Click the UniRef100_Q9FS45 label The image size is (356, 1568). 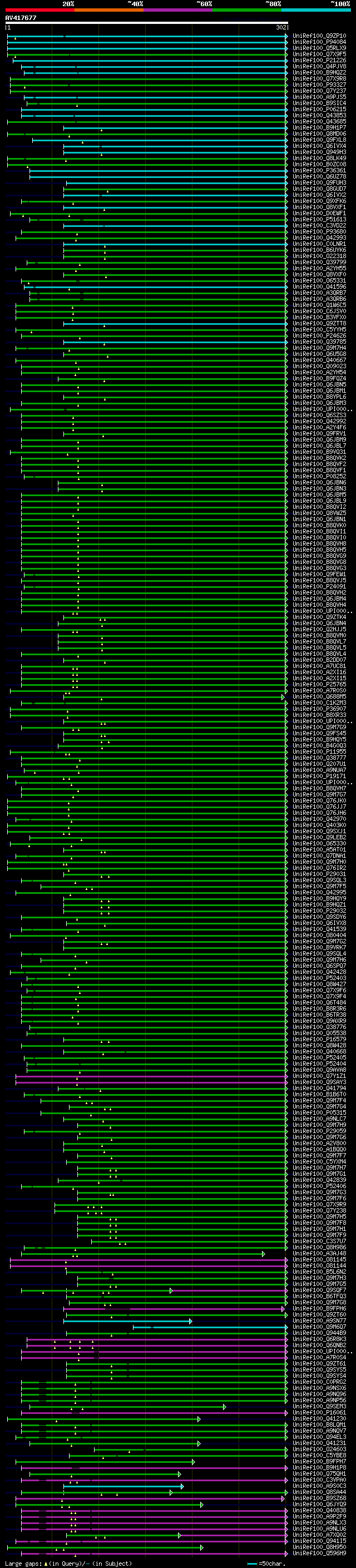point(319,734)
